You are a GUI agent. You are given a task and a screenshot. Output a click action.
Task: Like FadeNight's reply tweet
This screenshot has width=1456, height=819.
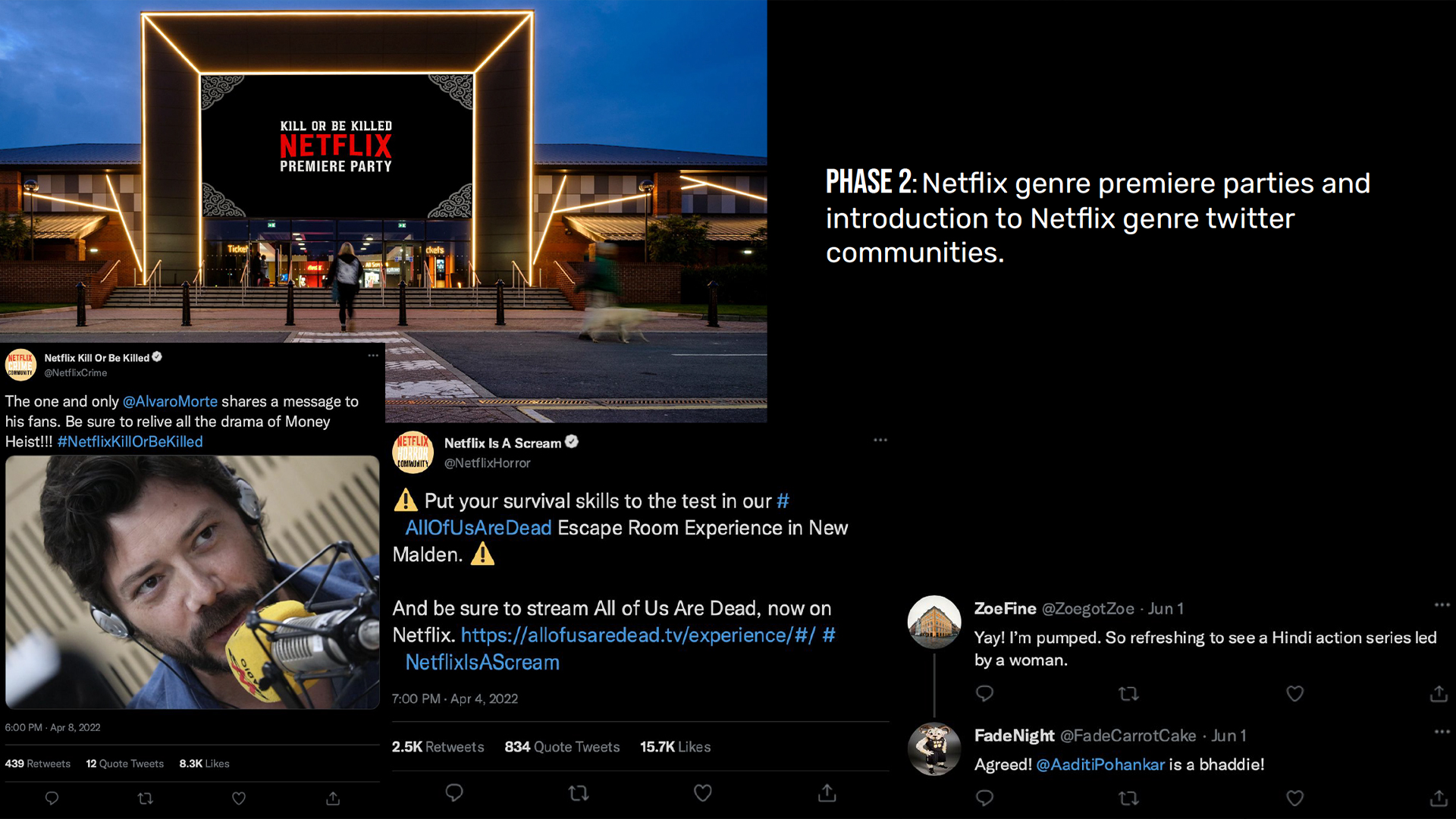pos(1294,798)
